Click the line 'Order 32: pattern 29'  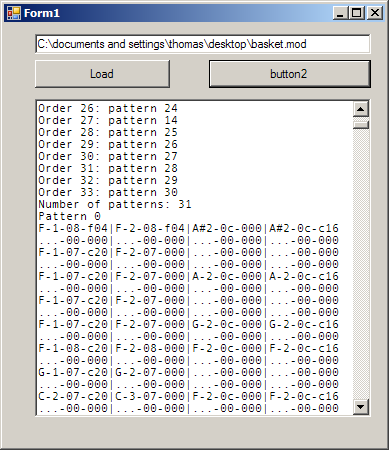pyautogui.click(x=108, y=180)
